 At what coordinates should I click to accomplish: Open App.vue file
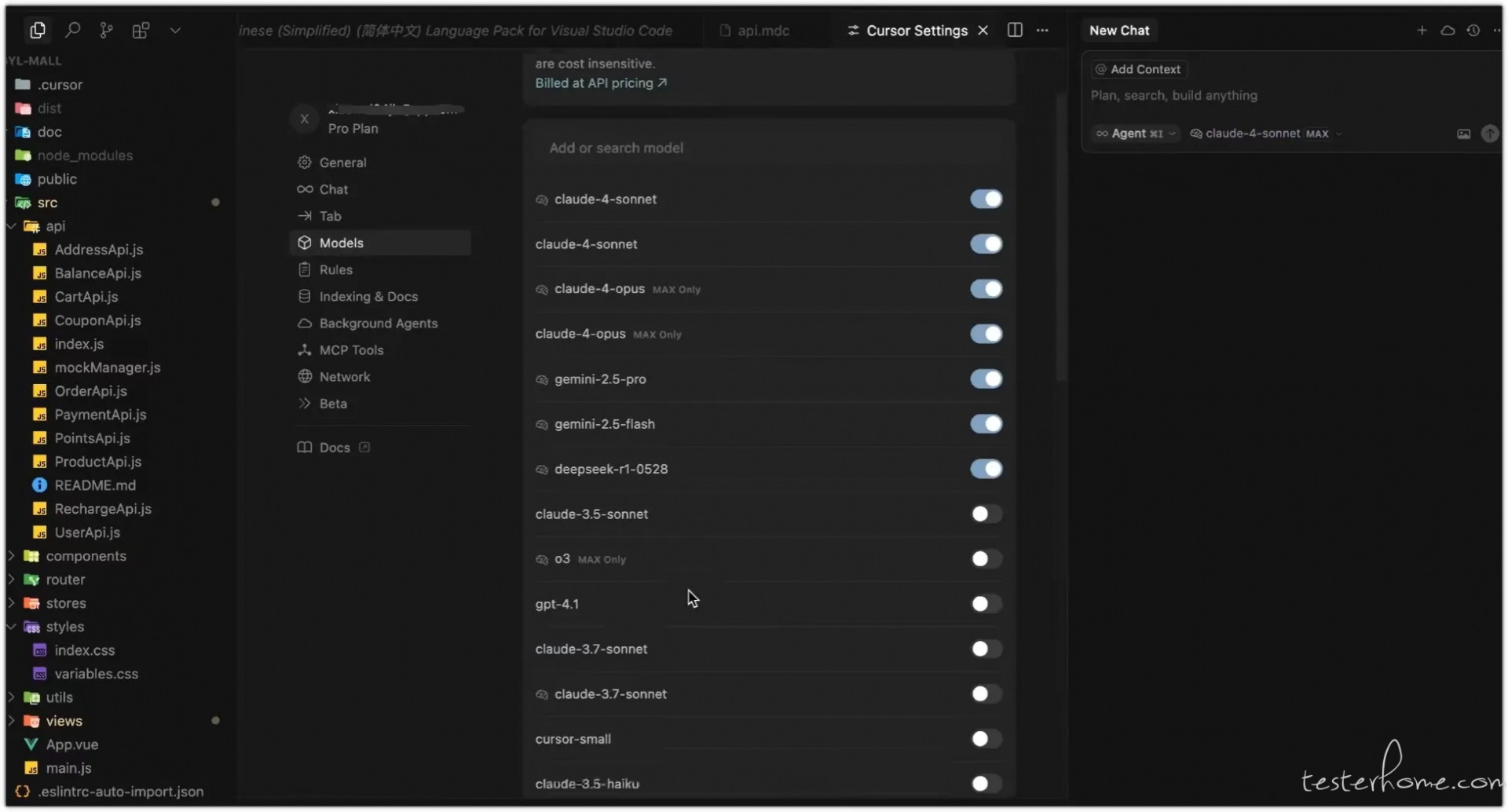point(71,744)
